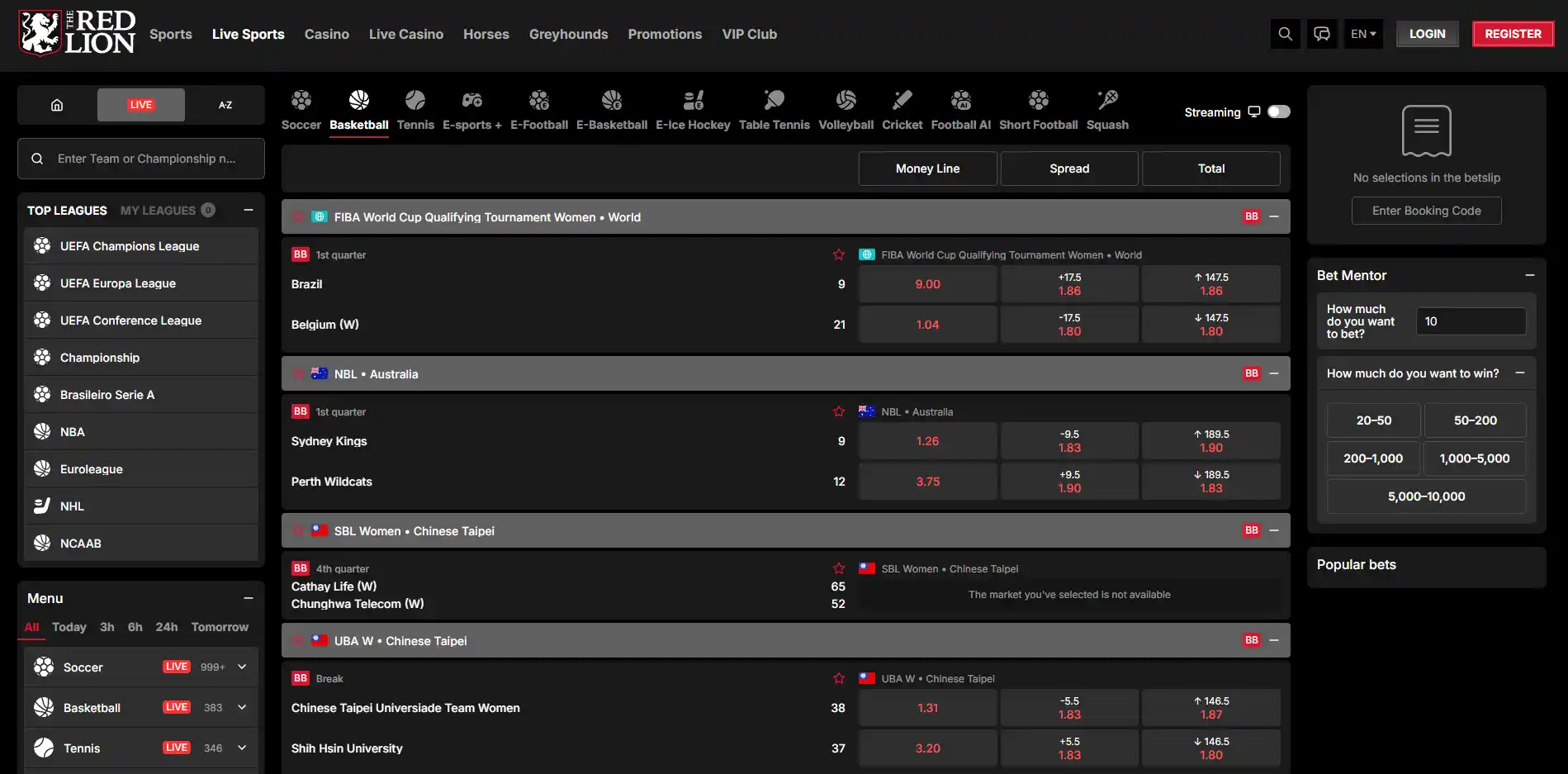This screenshot has height=774, width=1568.
Task: Favorite the Chinese Taipei Universiade vs Shih Hsin match
Action: pos(839,678)
